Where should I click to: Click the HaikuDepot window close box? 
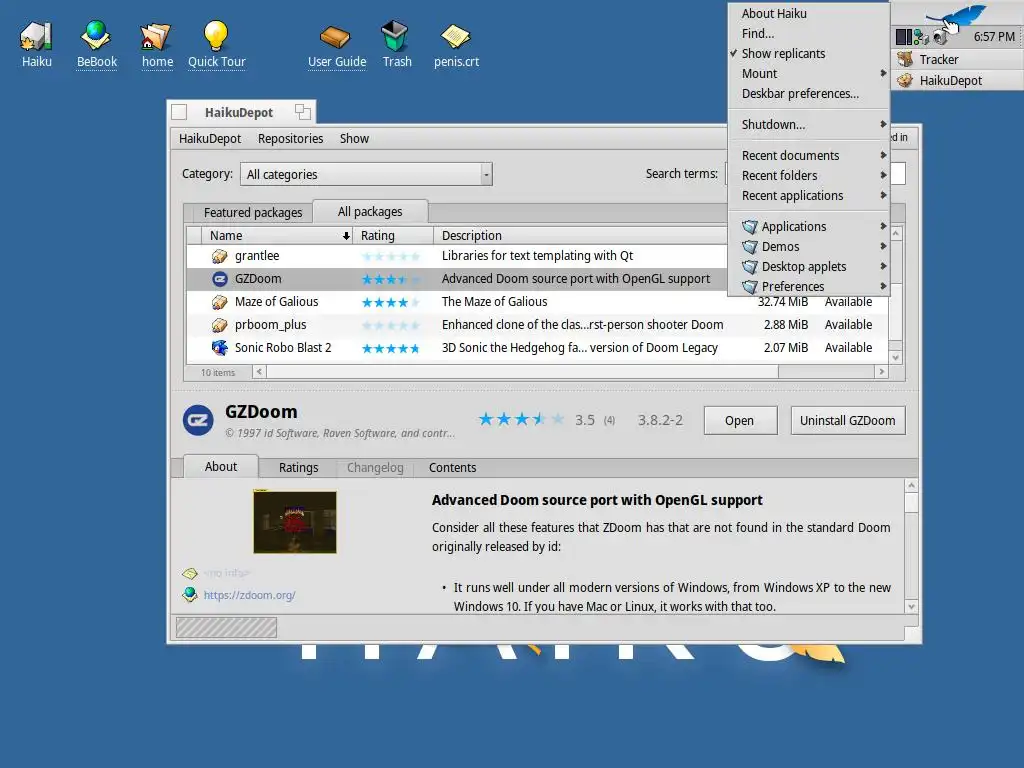click(179, 112)
